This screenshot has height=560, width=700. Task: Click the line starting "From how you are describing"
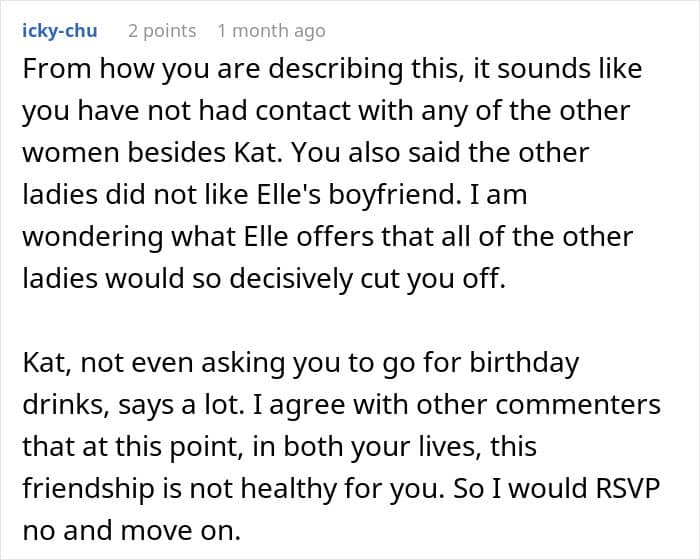(x=333, y=69)
